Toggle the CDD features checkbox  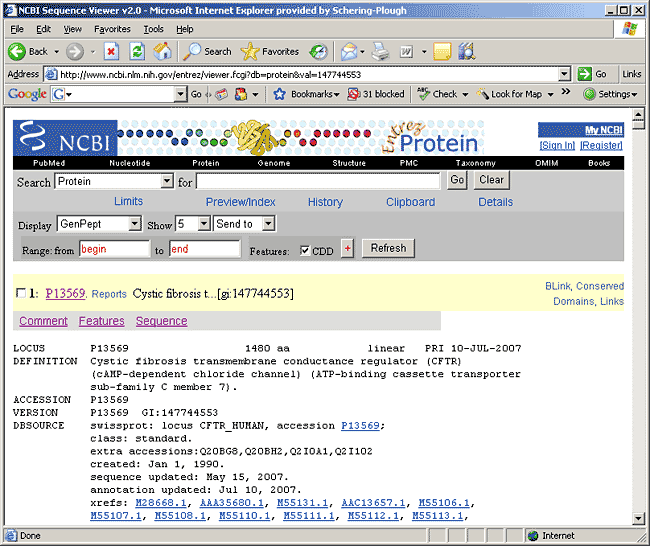[x=305, y=250]
